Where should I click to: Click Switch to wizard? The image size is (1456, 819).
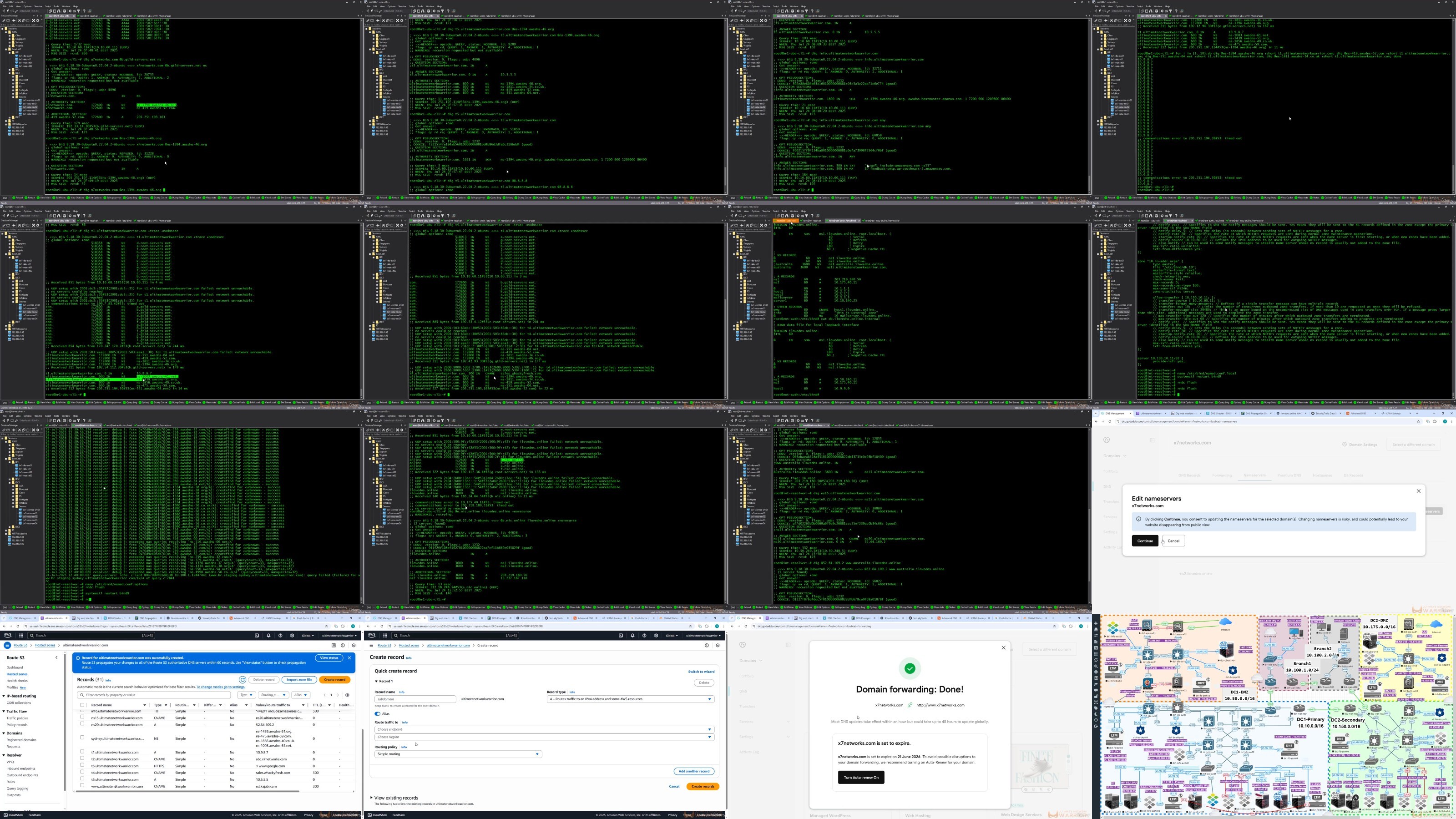coord(701,672)
